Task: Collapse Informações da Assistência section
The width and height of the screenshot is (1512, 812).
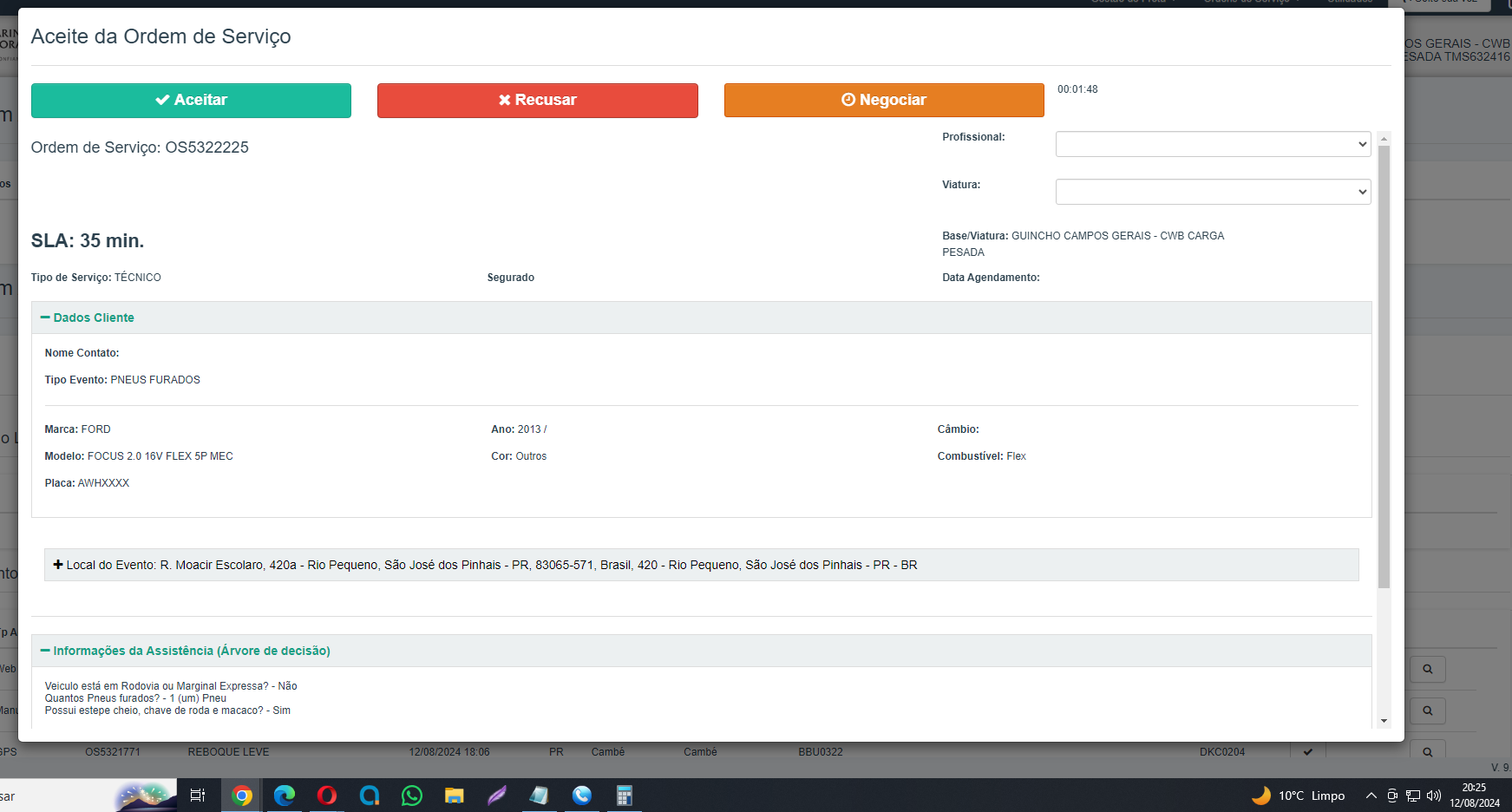Action: pos(184,651)
